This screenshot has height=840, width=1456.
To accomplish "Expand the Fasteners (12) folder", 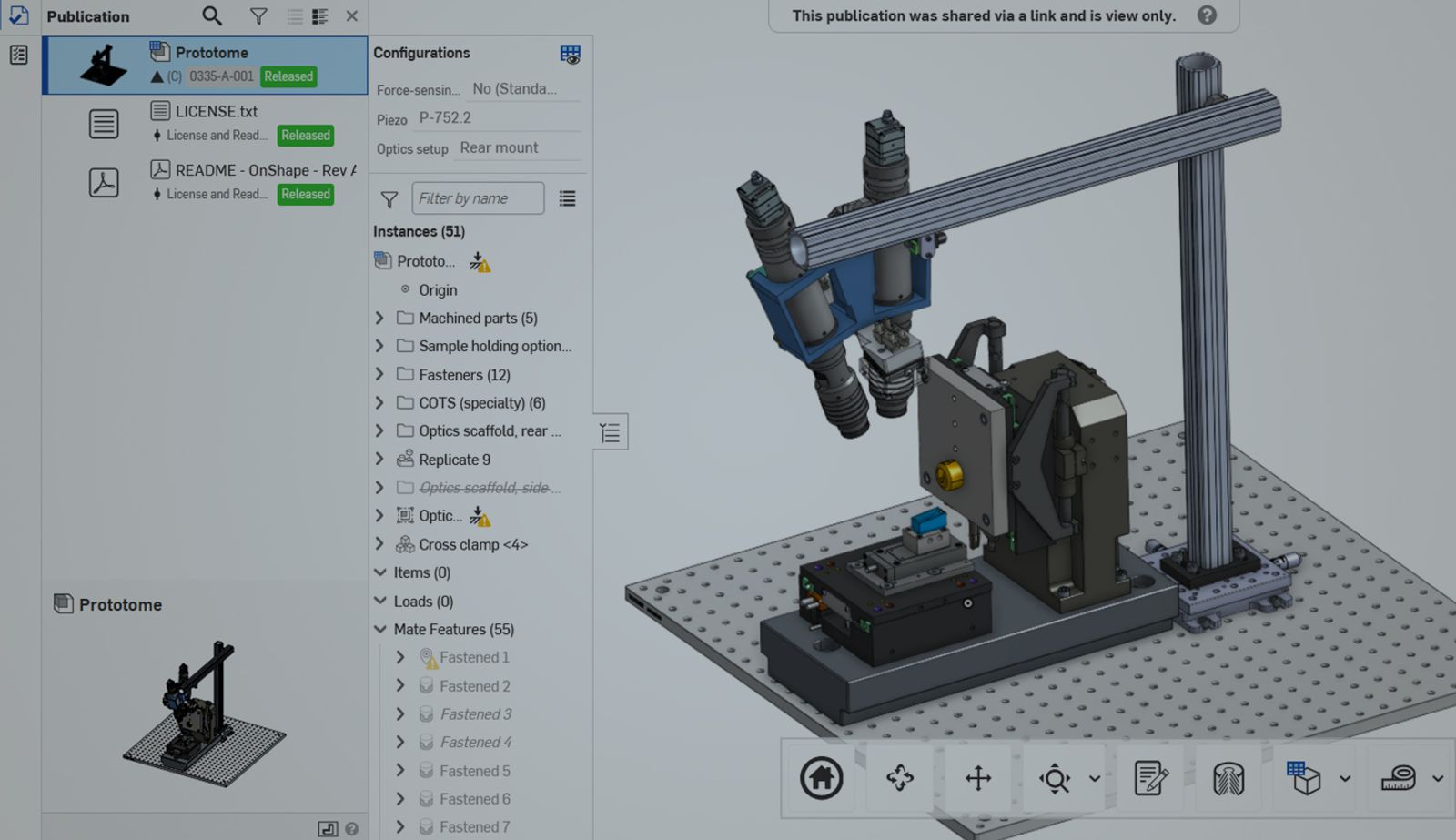I will point(380,374).
